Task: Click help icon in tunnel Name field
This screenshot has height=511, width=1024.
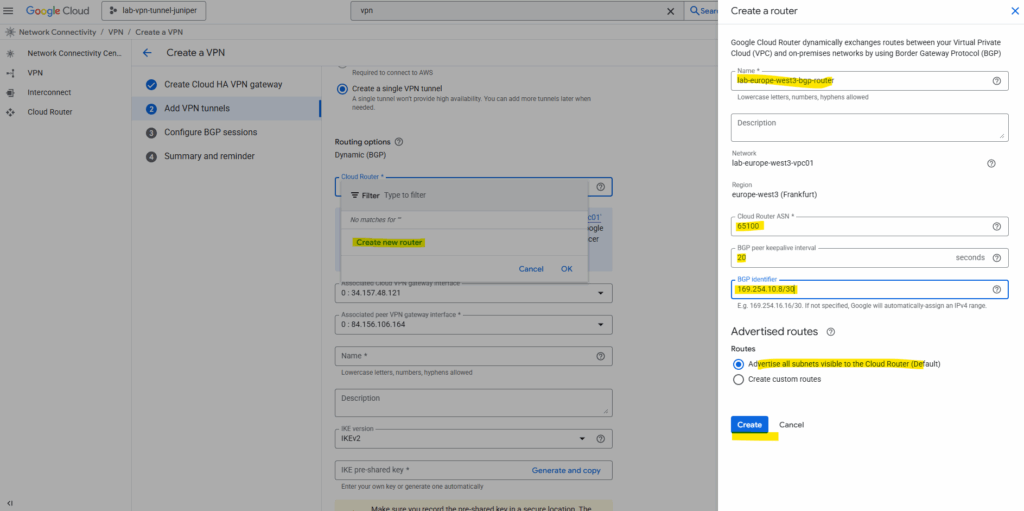Action: 600,356
